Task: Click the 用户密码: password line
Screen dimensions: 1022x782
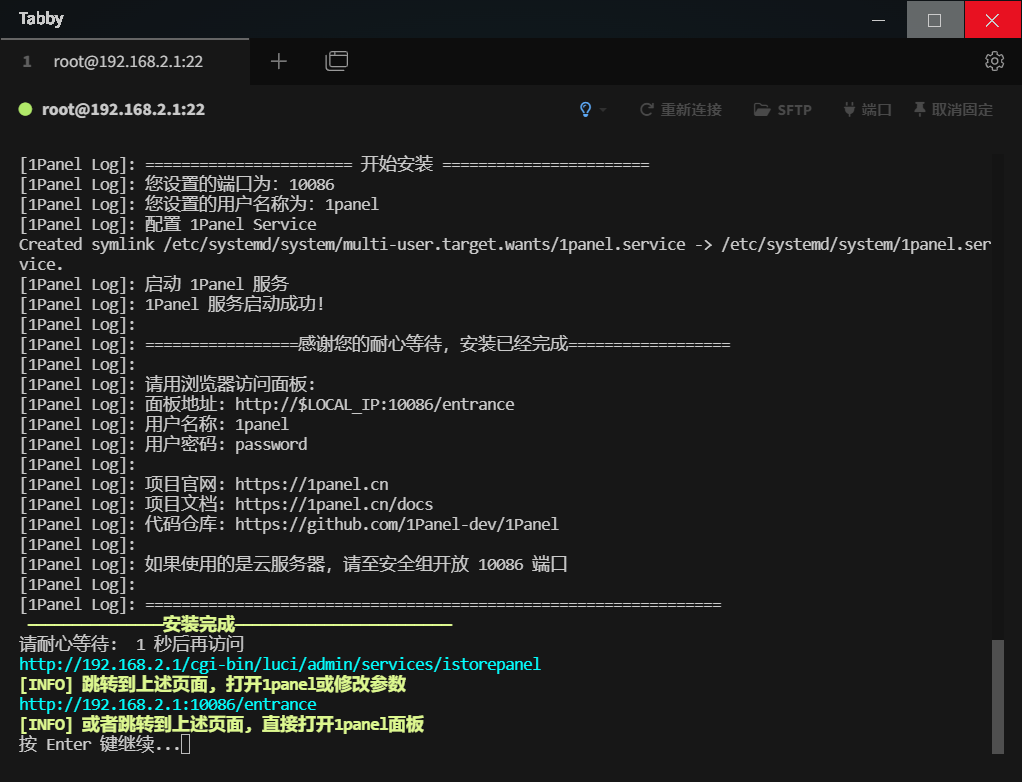Action: coord(163,444)
